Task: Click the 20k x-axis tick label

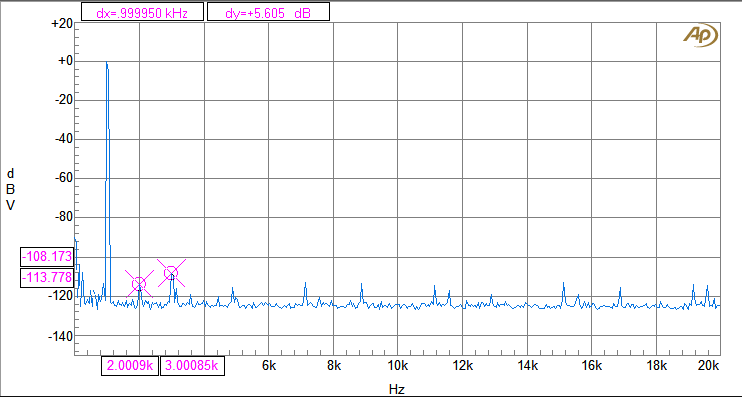Action: 708,366
